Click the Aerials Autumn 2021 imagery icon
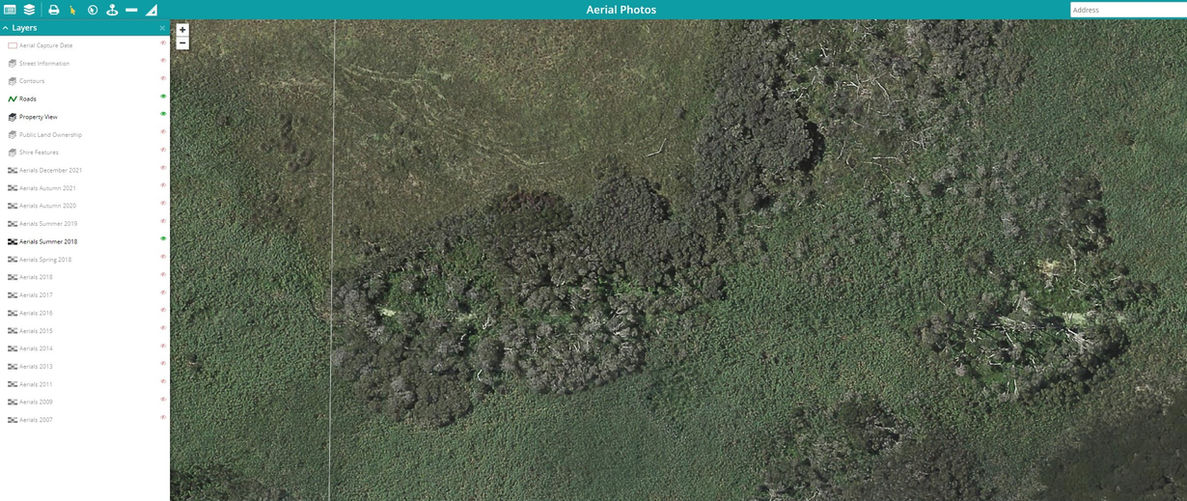Viewport: 1187px width, 501px height. [12, 188]
